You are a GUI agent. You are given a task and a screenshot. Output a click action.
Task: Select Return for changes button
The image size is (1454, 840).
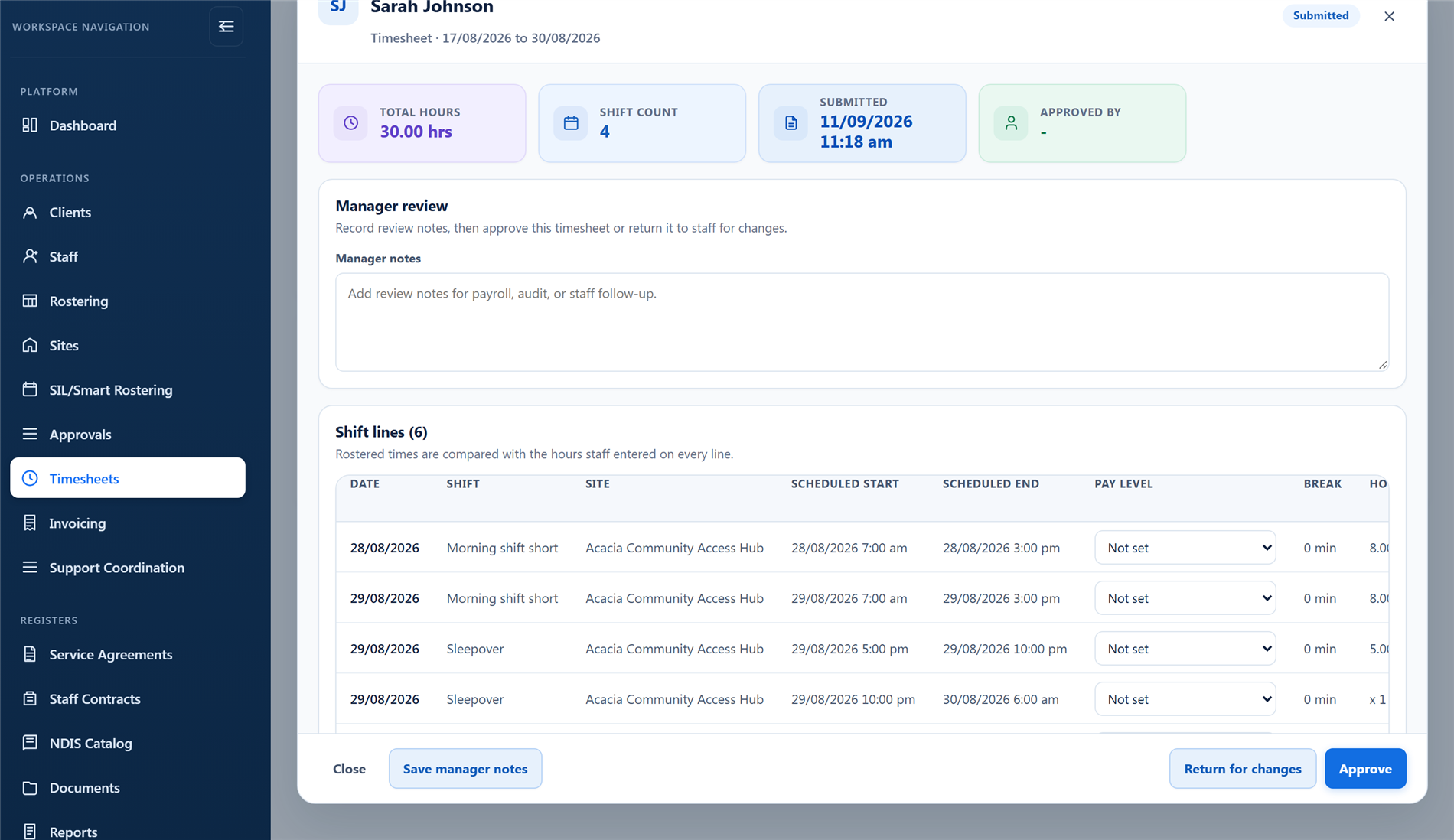pos(1243,769)
